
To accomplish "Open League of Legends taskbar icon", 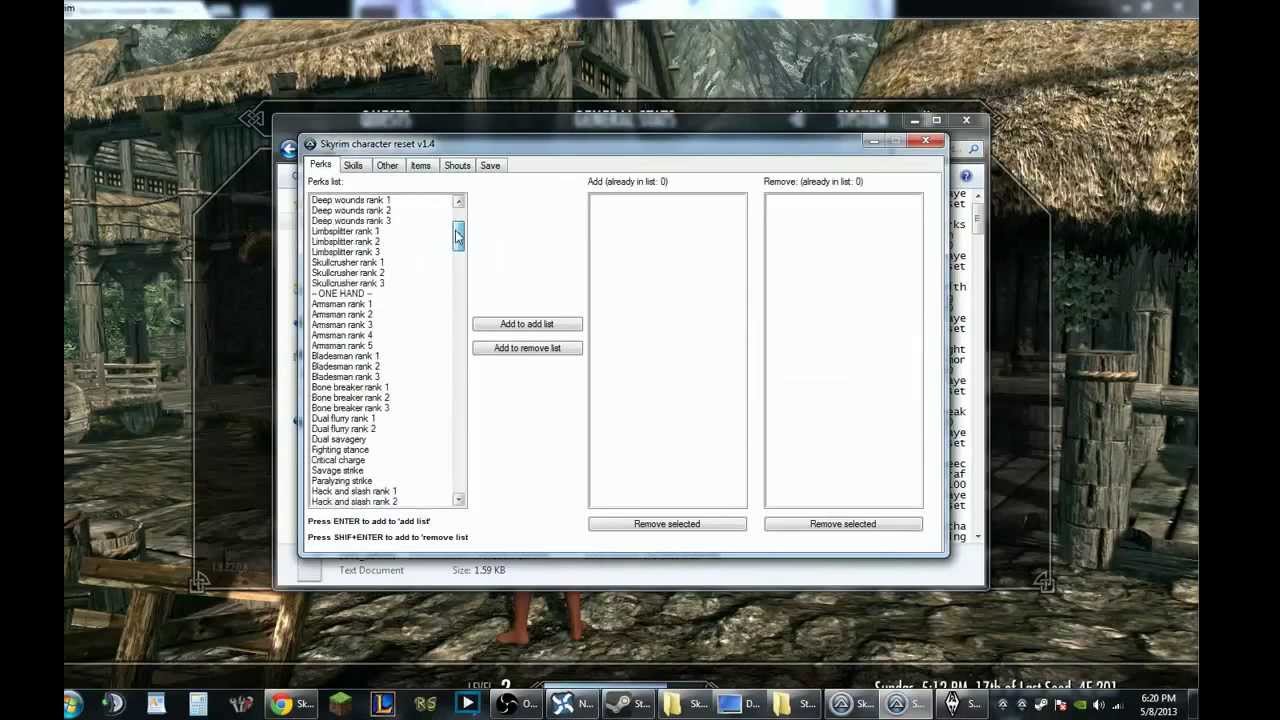I will coord(384,704).
